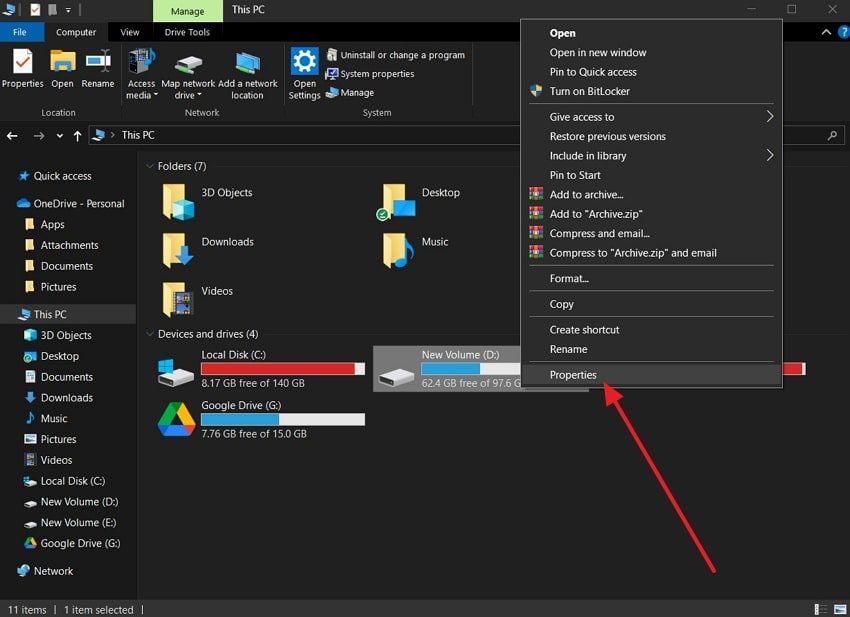Click the Back navigation arrow
This screenshot has width=850, height=617.
pyautogui.click(x=12, y=136)
